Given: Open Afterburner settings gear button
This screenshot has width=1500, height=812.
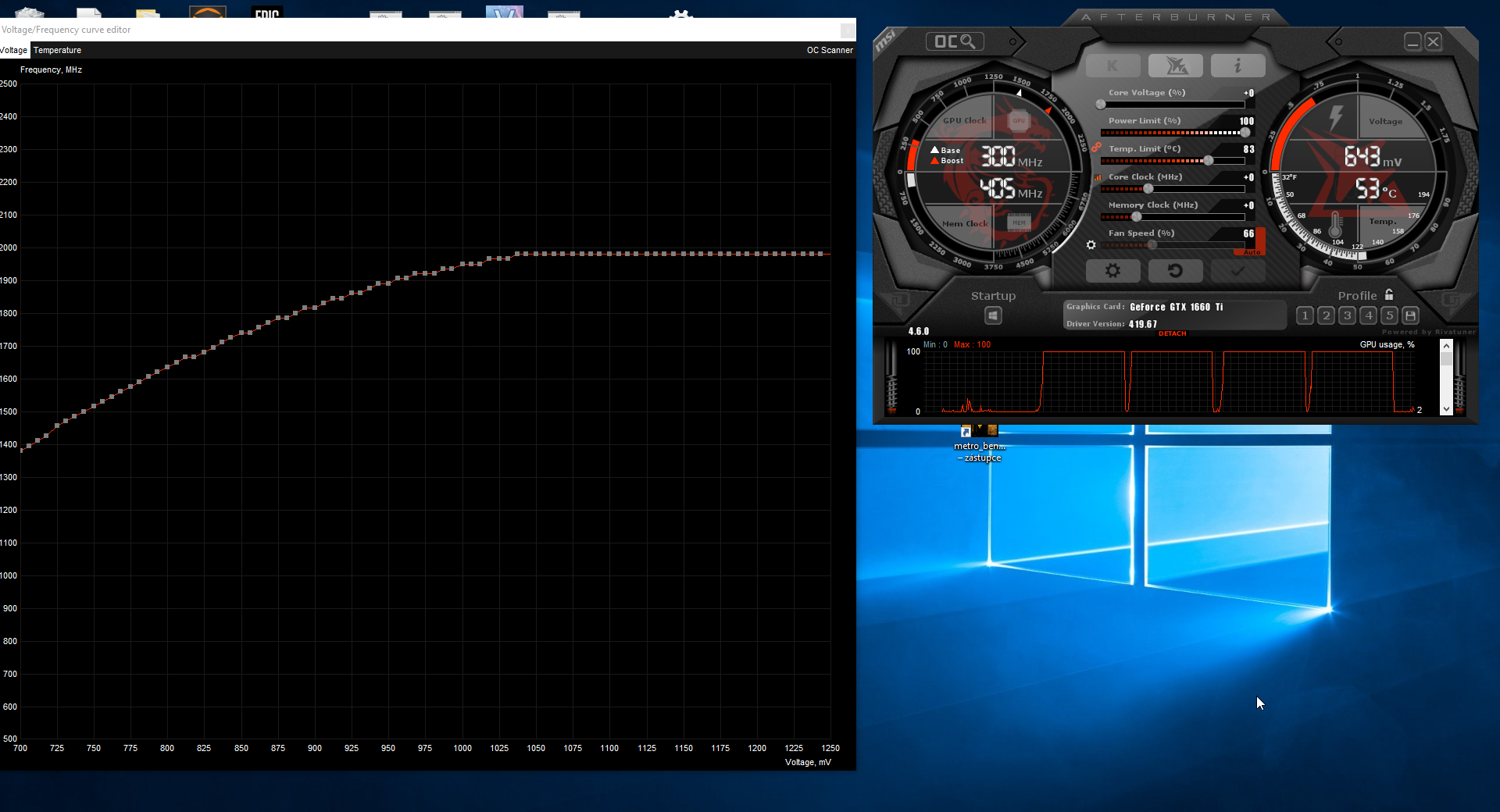Looking at the screenshot, I should pyautogui.click(x=1112, y=271).
